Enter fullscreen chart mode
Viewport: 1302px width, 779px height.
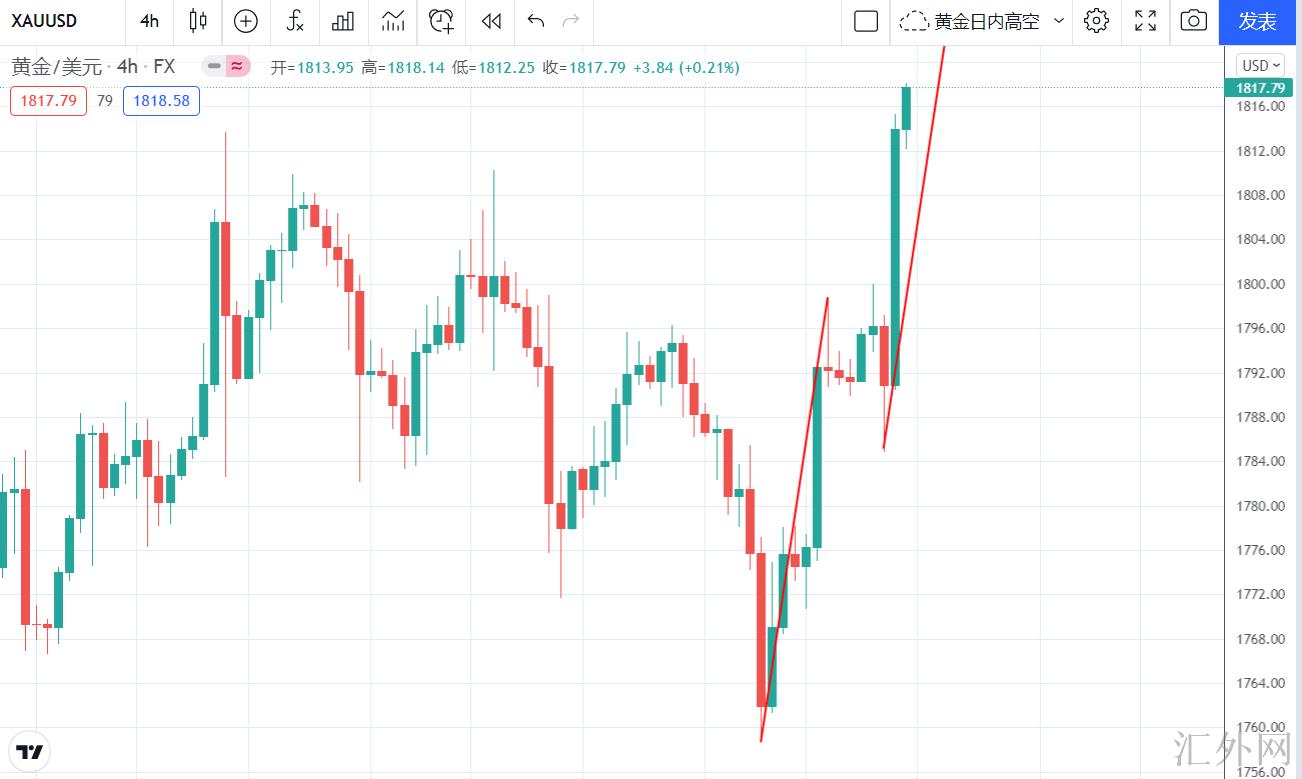click(x=1146, y=21)
